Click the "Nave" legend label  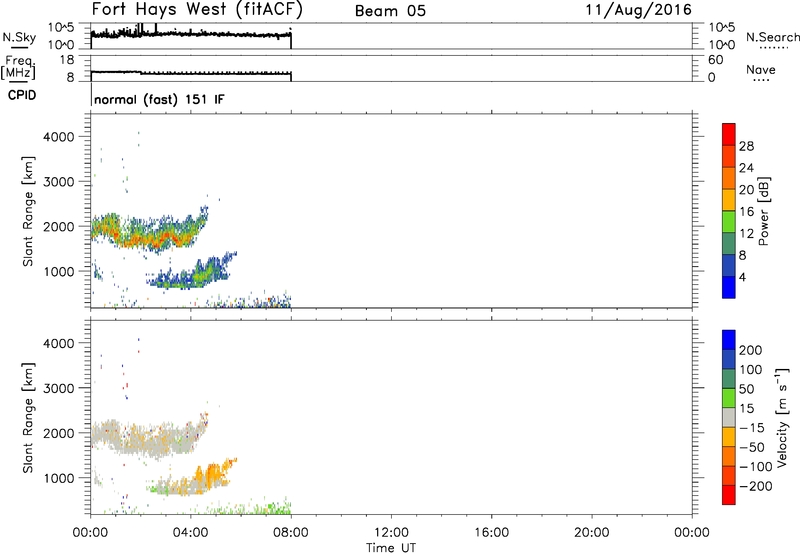pos(760,70)
